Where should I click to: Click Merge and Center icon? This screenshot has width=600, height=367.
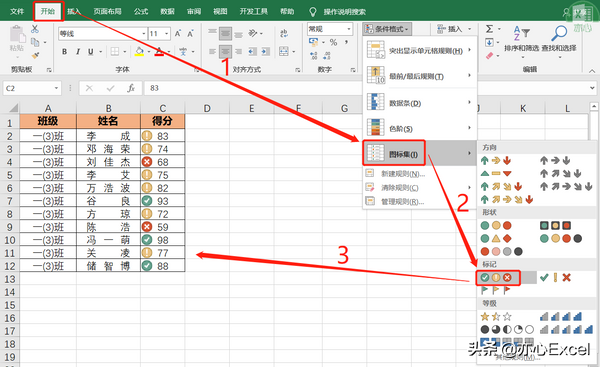pos(284,51)
